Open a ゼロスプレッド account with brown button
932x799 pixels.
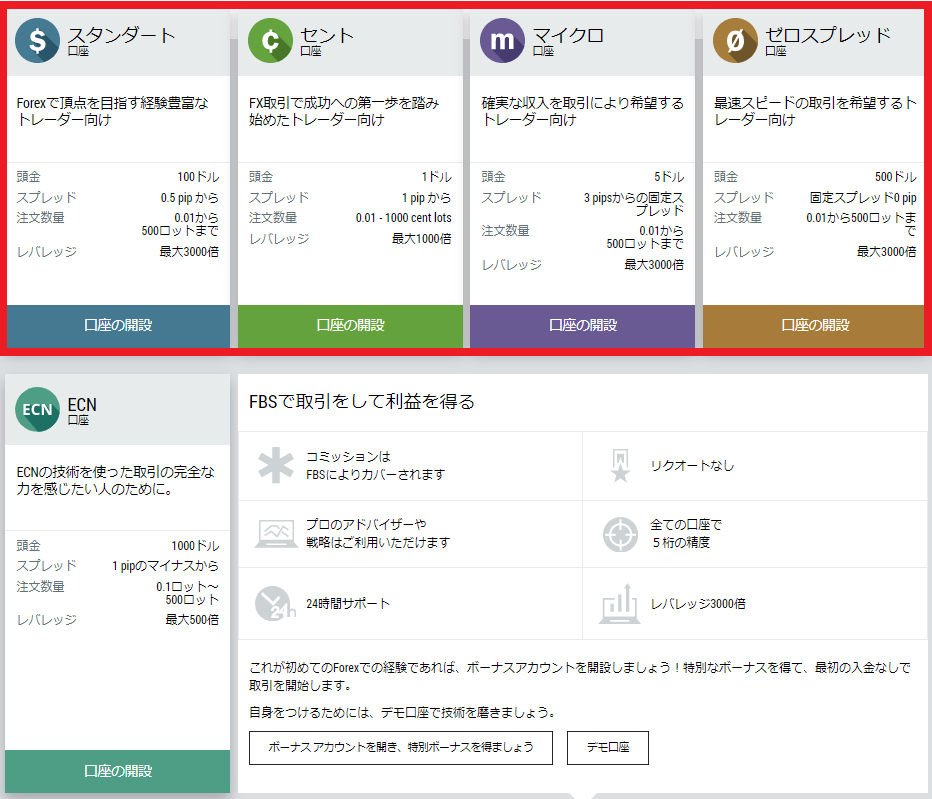point(814,326)
